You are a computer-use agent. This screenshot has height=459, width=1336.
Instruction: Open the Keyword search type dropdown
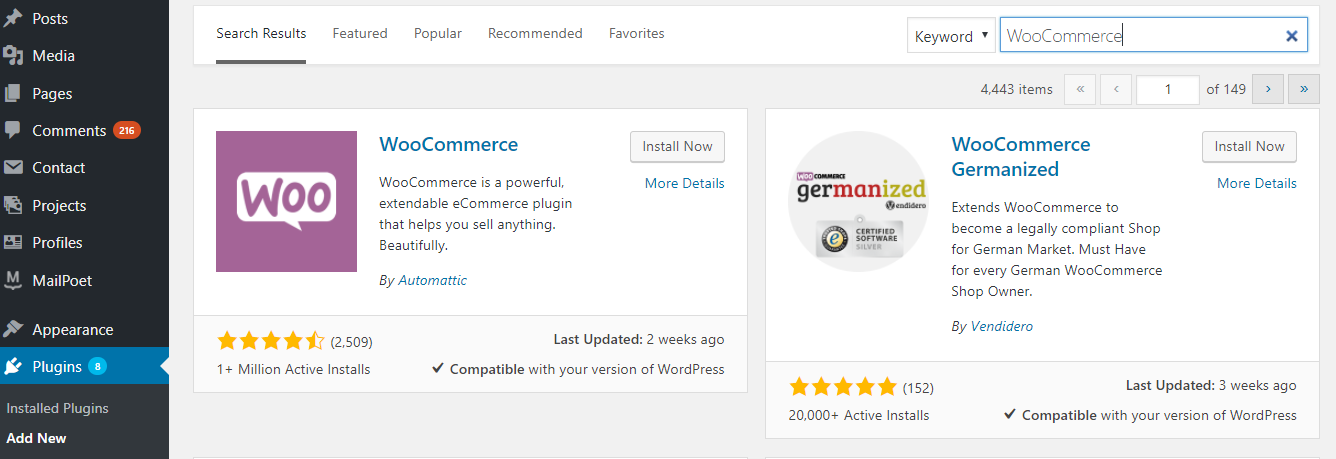coord(951,36)
